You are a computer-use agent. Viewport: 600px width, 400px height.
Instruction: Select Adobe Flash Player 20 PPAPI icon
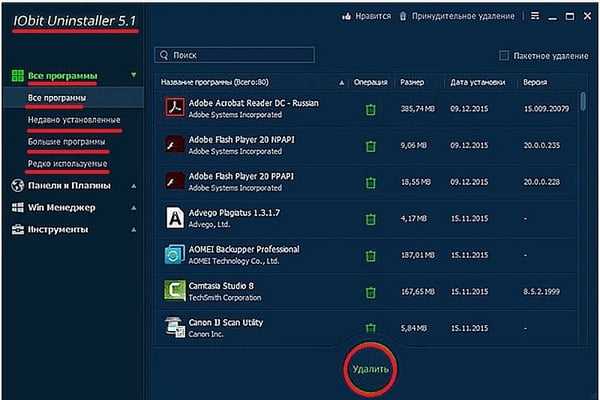tap(174, 181)
